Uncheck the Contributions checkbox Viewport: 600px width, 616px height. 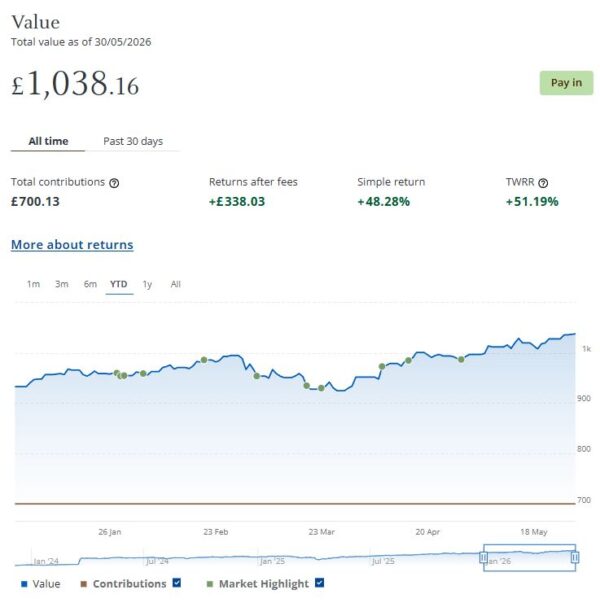coord(177,583)
